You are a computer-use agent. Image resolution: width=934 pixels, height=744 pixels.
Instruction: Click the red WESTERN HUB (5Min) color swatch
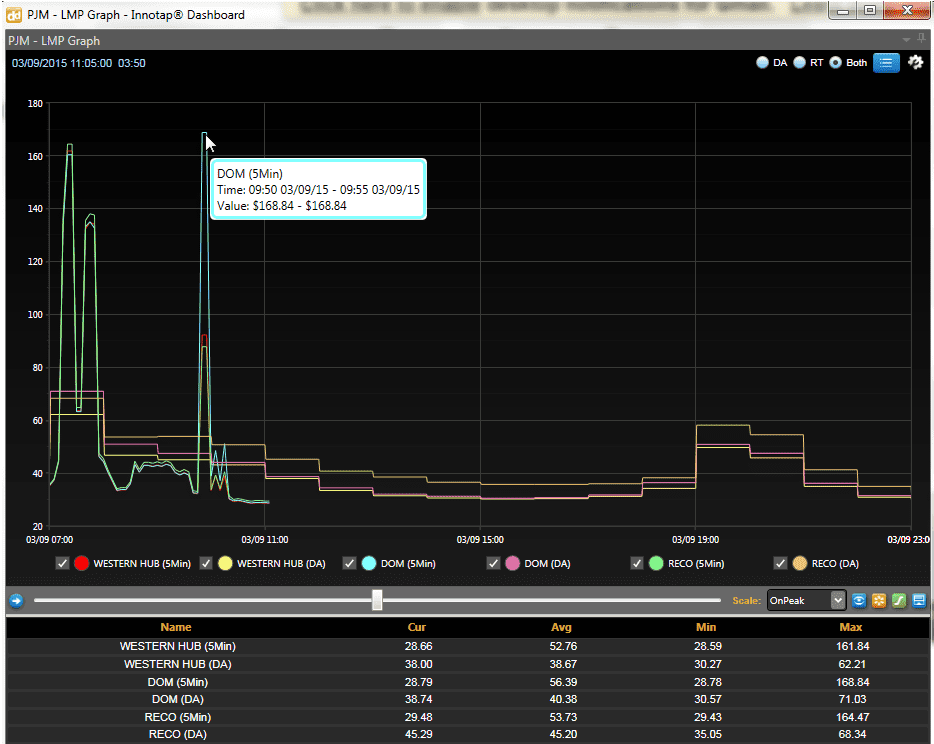(x=82, y=563)
